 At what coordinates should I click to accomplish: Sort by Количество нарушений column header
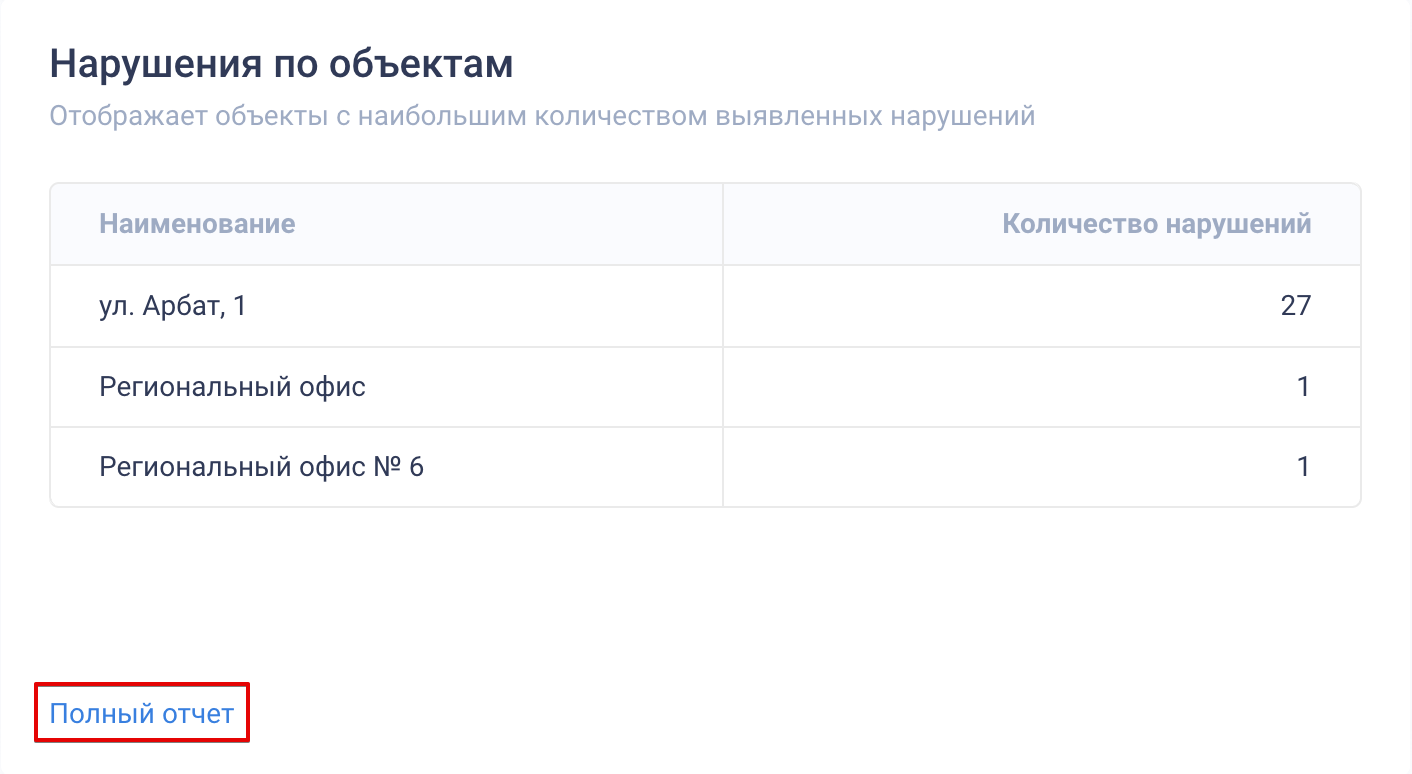click(1156, 223)
